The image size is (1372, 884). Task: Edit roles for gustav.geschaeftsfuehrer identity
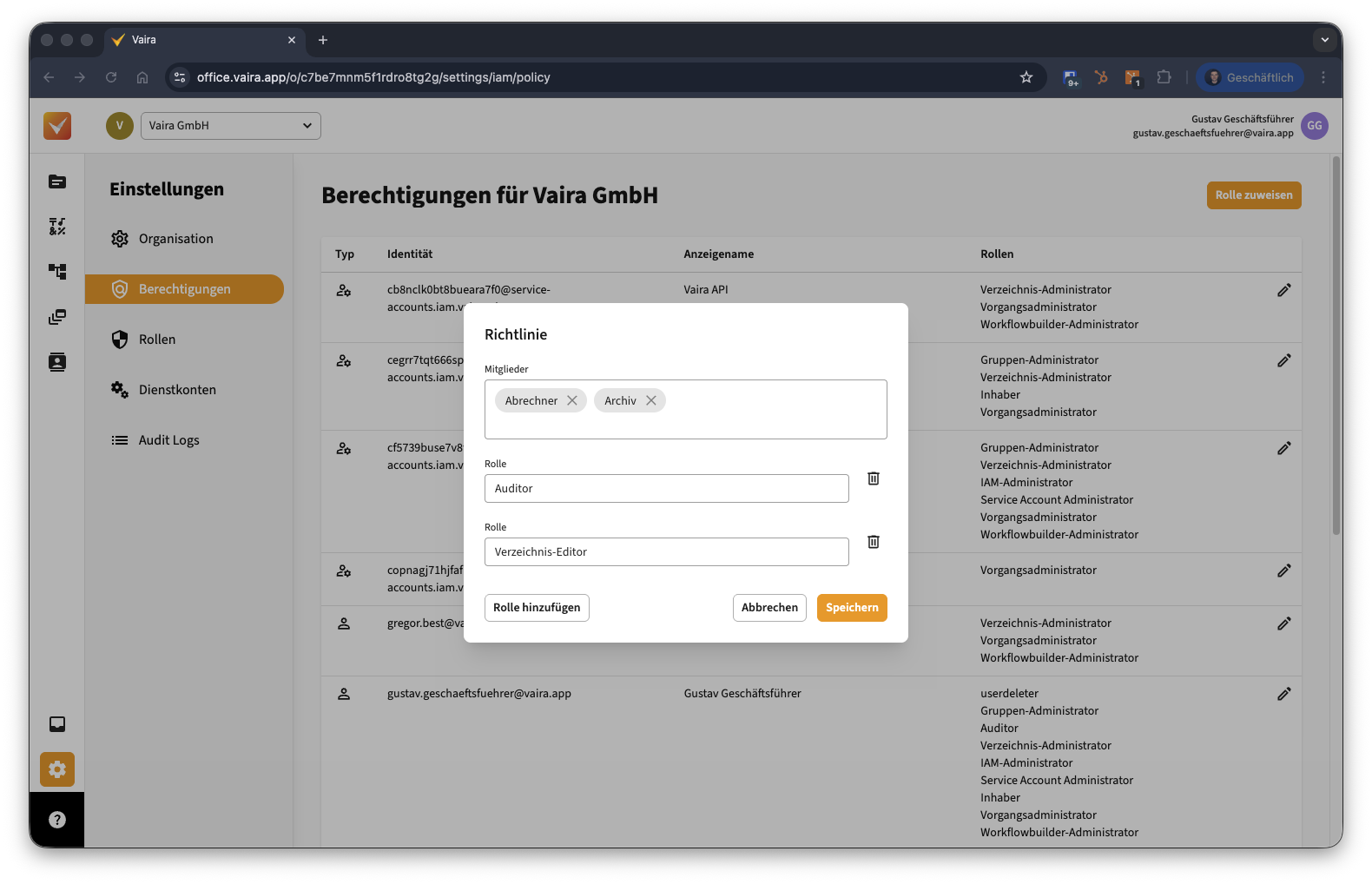tap(1283, 694)
